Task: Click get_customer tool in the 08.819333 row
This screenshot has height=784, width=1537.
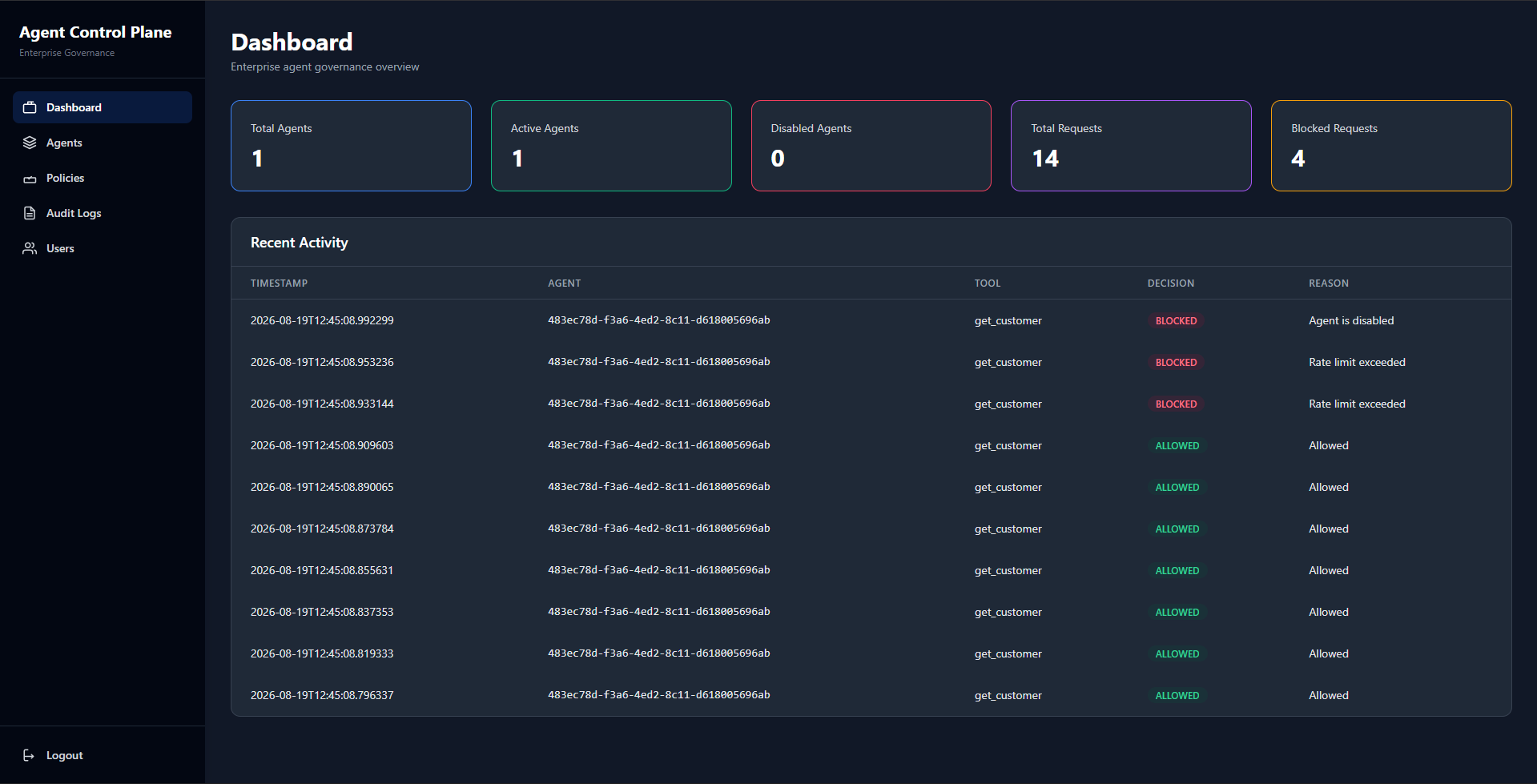Action: coord(1008,653)
